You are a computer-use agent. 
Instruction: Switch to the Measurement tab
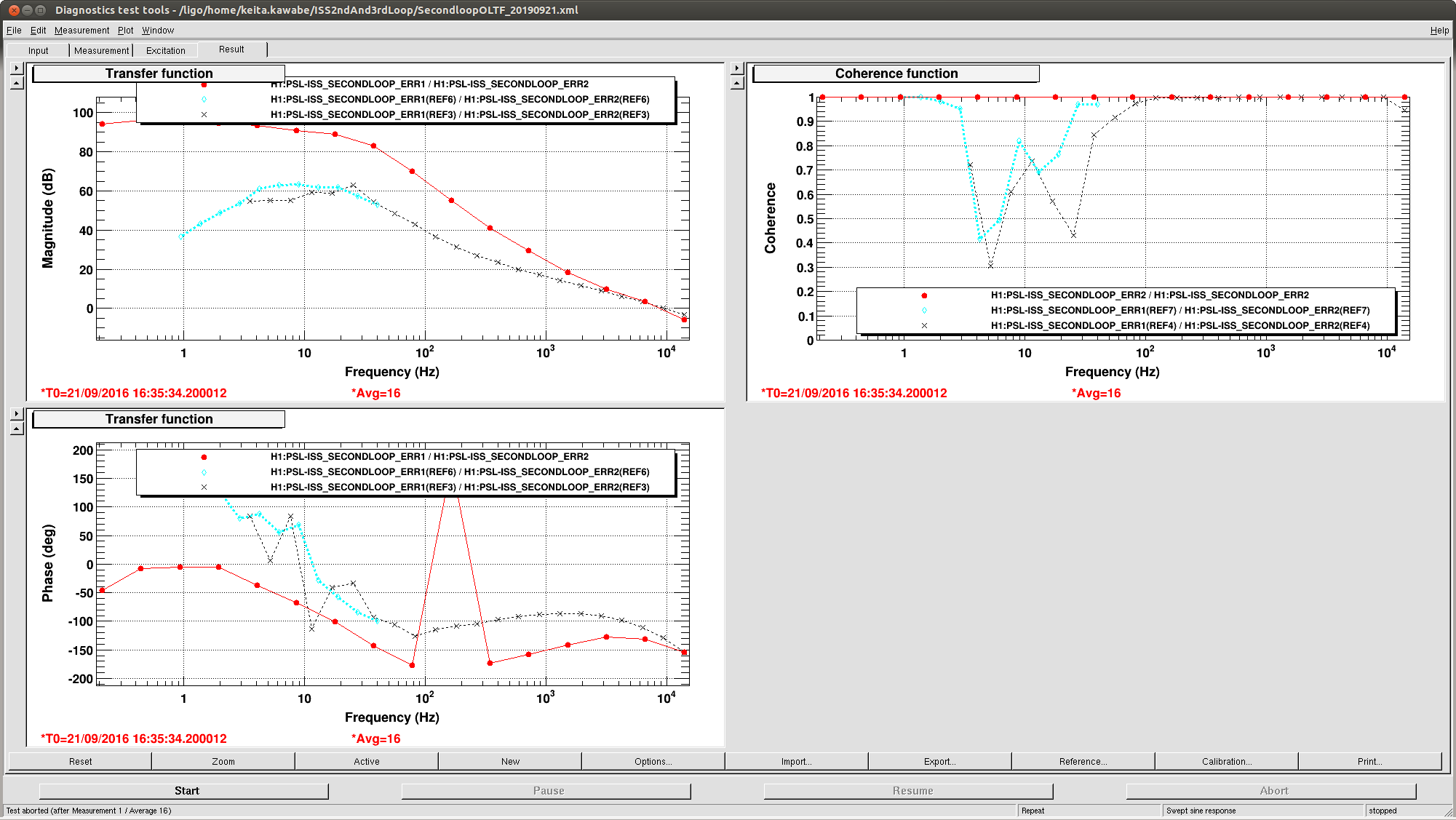click(x=101, y=50)
